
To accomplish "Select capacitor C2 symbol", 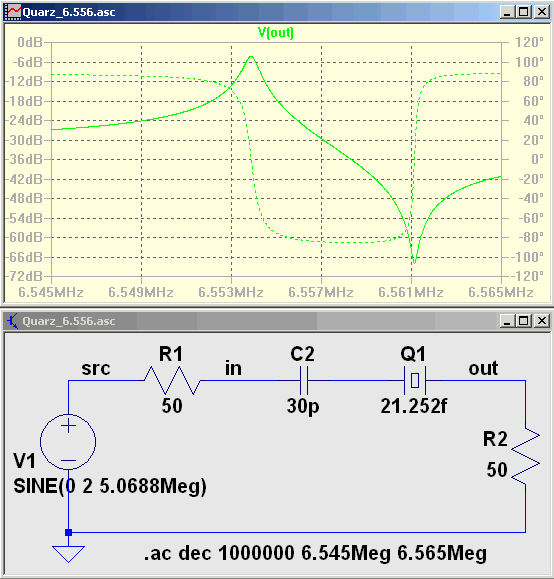I will [304, 380].
